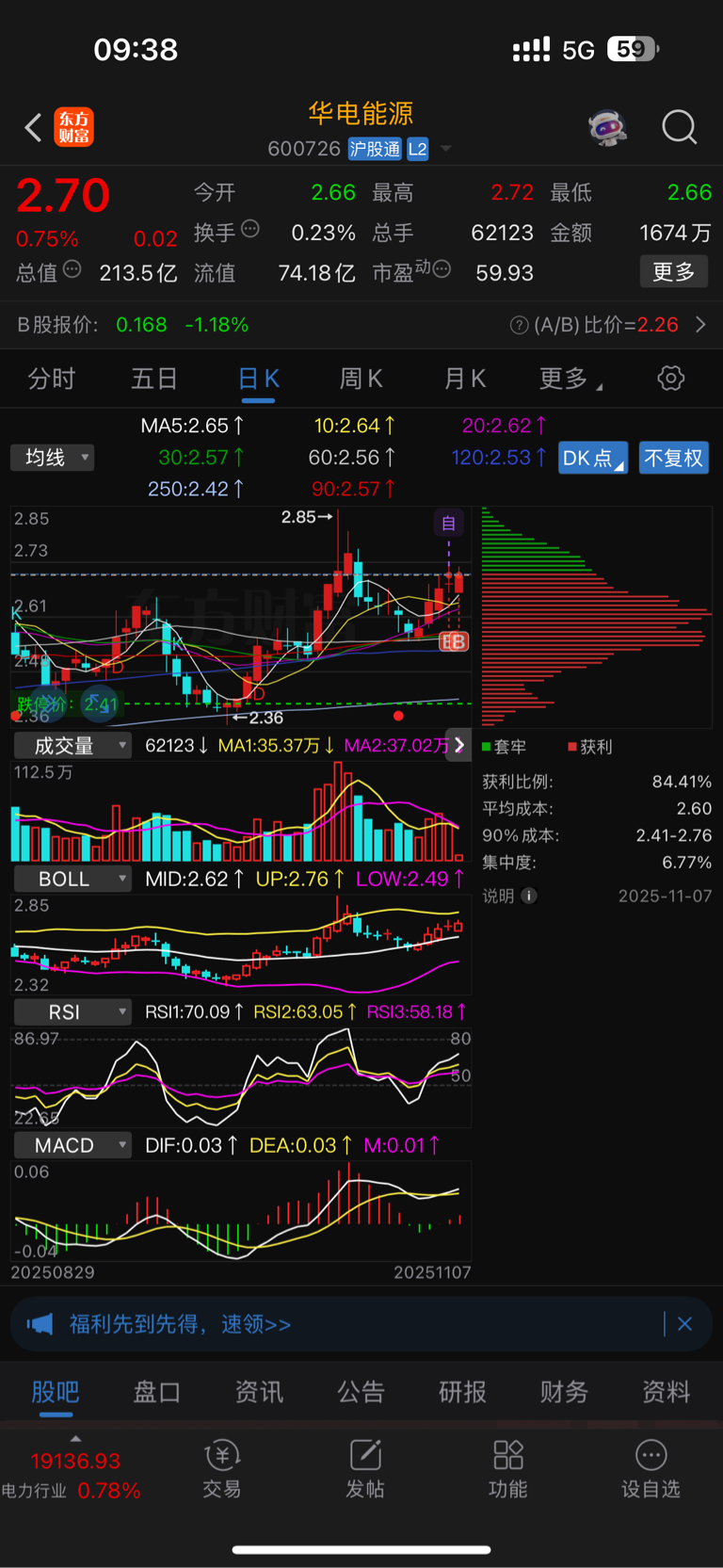
Task: Open the 不复权 adjustment selector
Action: (x=674, y=458)
